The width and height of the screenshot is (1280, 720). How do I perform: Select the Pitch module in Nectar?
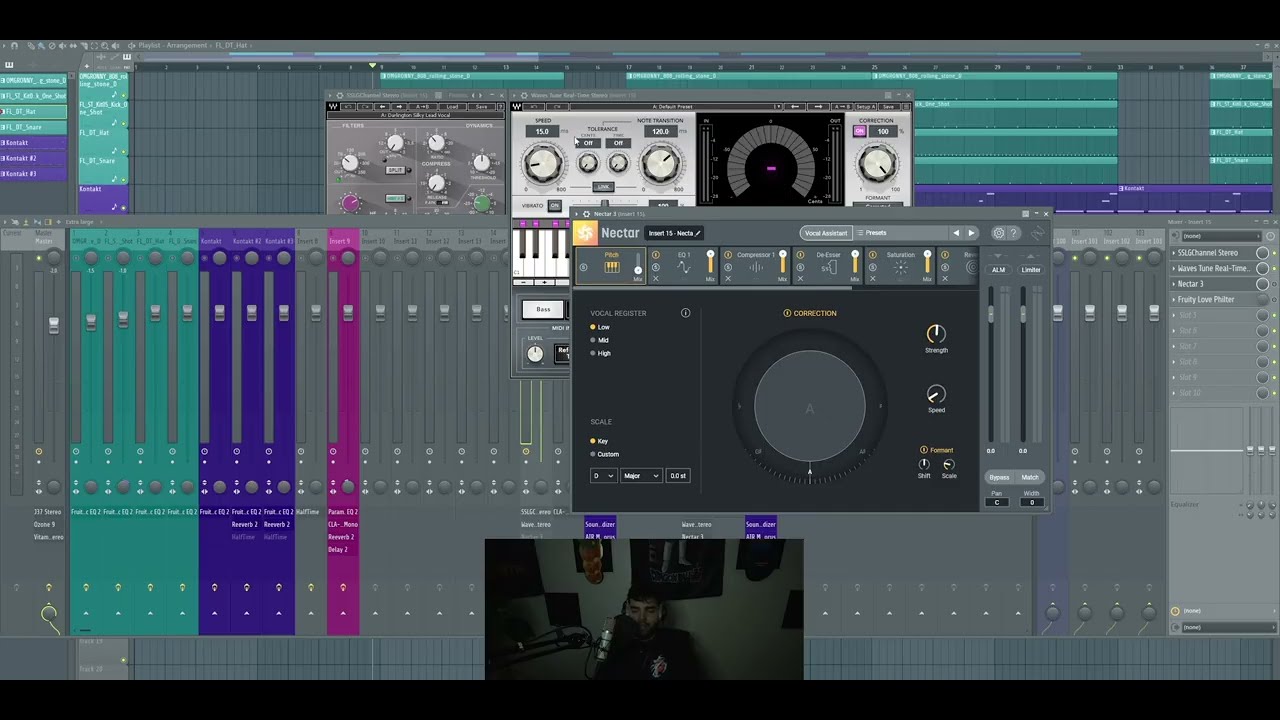(x=611, y=266)
